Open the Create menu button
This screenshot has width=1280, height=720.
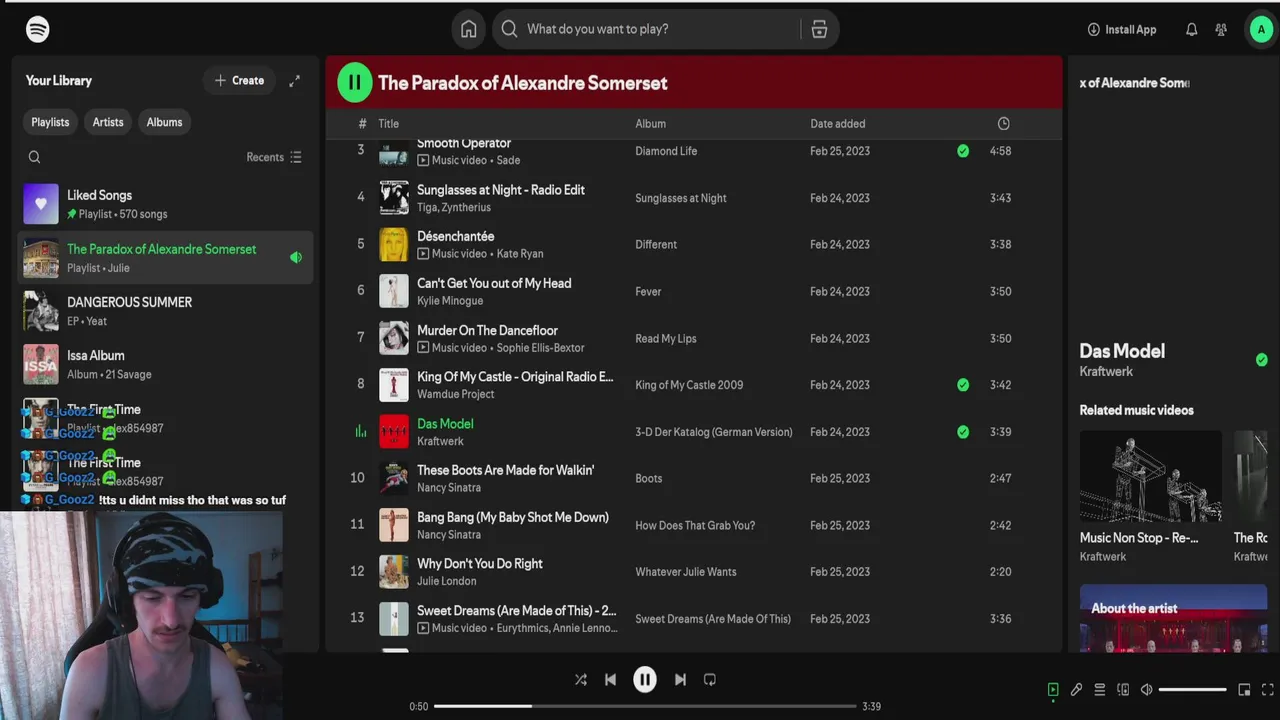(x=240, y=81)
